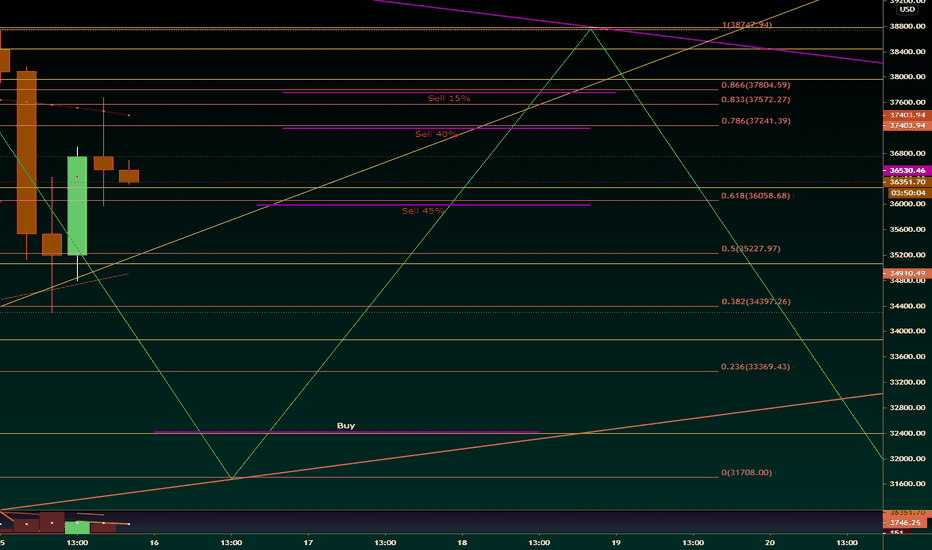Click the 37600.00 price axis label
The image size is (932, 550).
point(908,102)
